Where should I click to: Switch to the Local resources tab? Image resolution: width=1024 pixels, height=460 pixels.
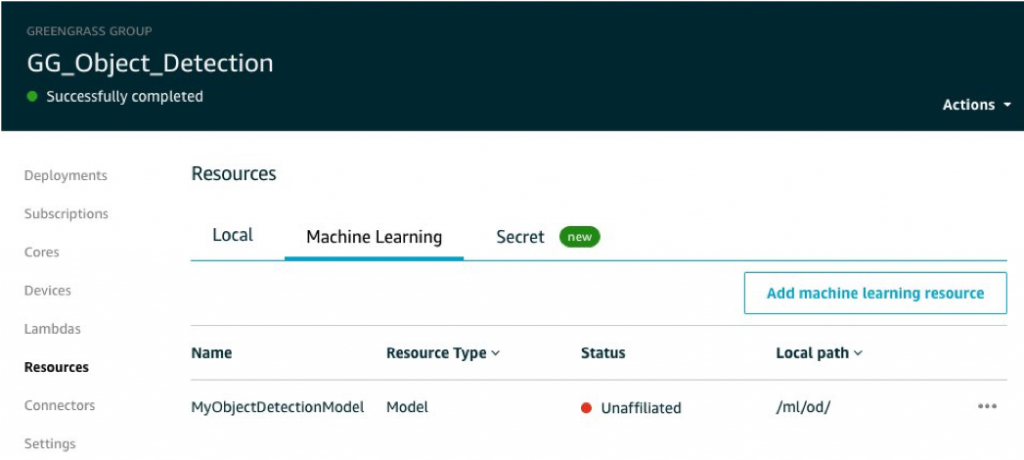[232, 235]
